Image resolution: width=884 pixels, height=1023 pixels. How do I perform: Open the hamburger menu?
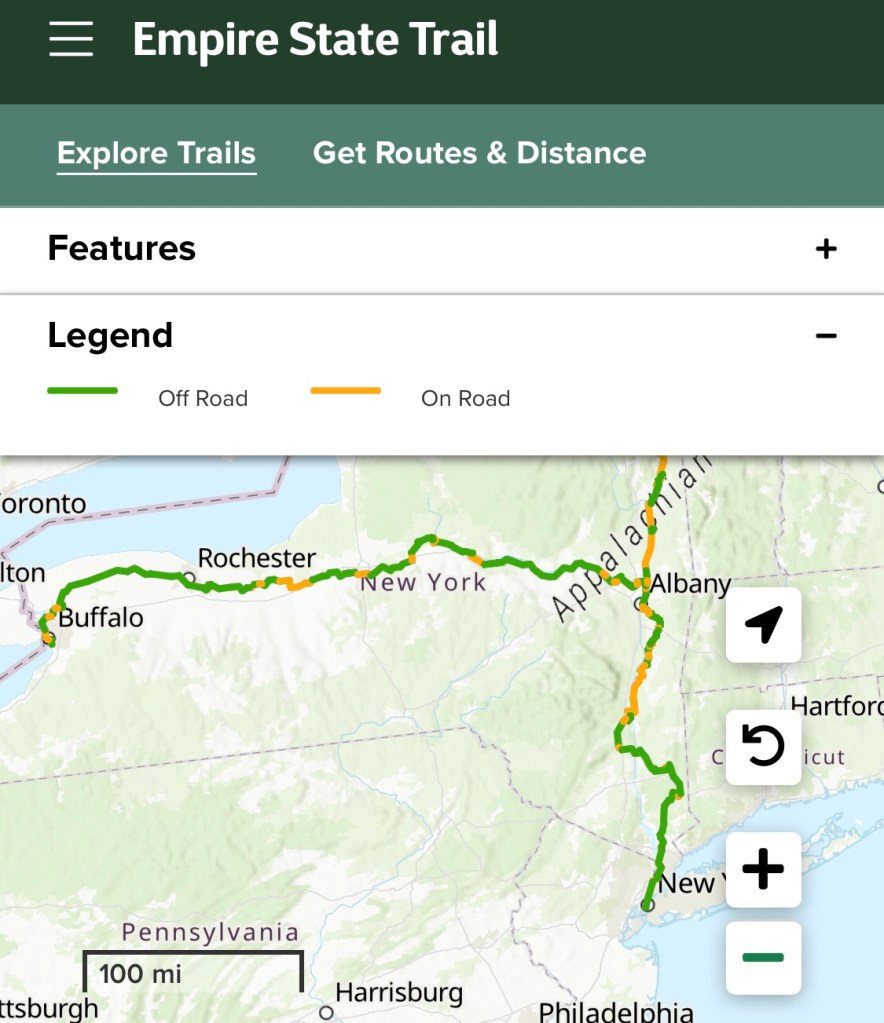[70, 40]
